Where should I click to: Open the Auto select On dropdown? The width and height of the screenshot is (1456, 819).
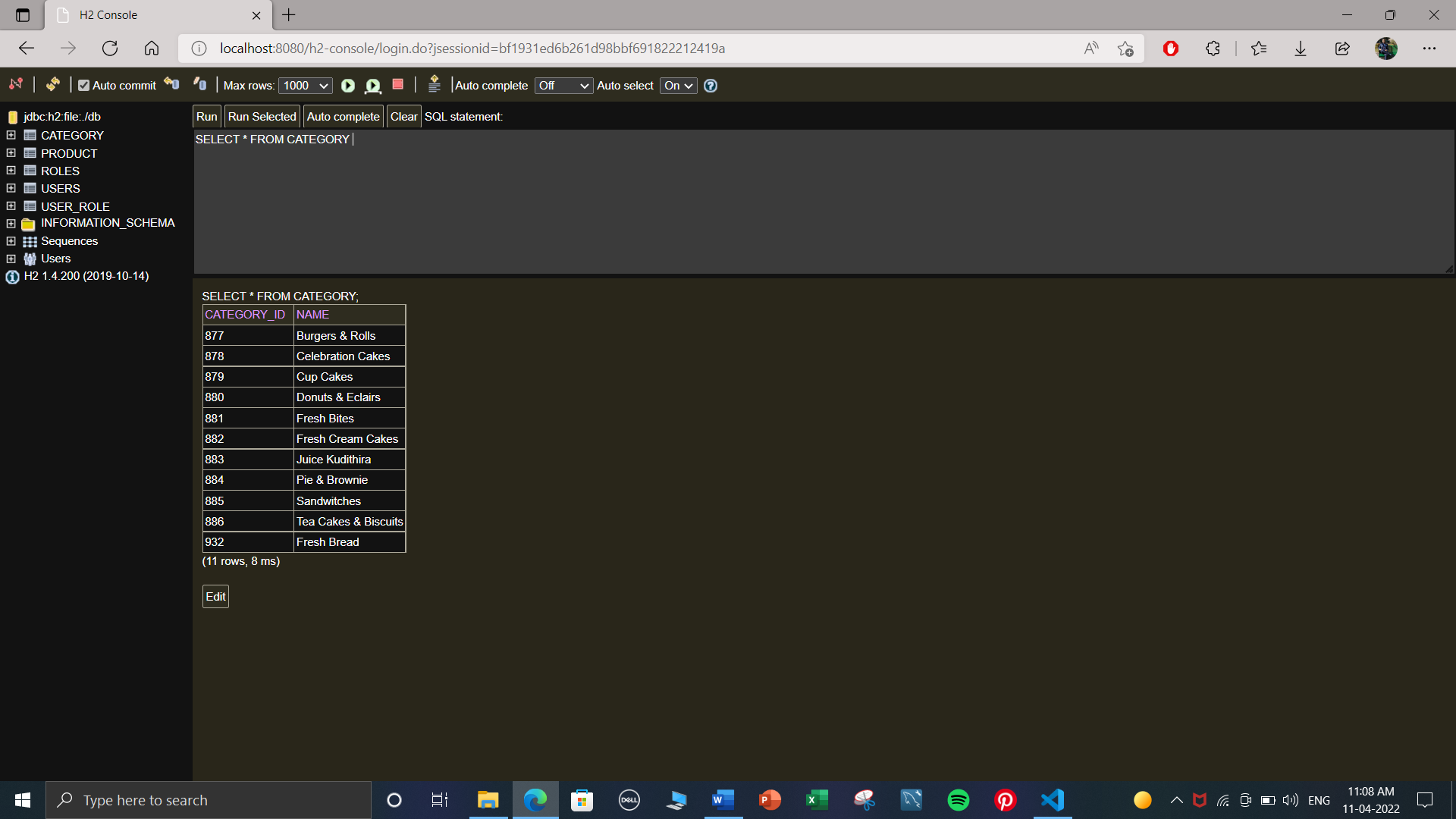click(678, 86)
